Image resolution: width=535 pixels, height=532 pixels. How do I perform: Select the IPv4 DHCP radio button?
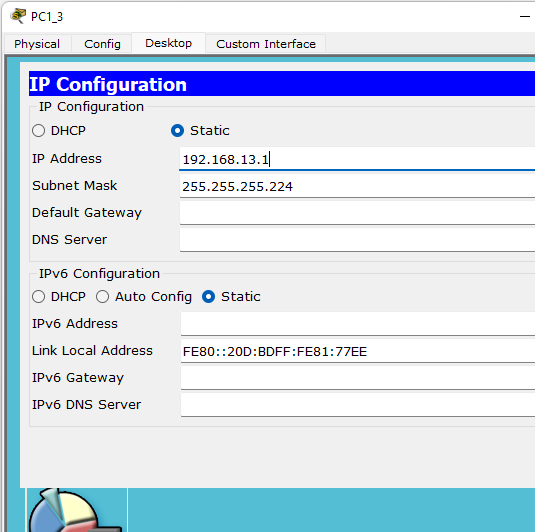[39, 131]
